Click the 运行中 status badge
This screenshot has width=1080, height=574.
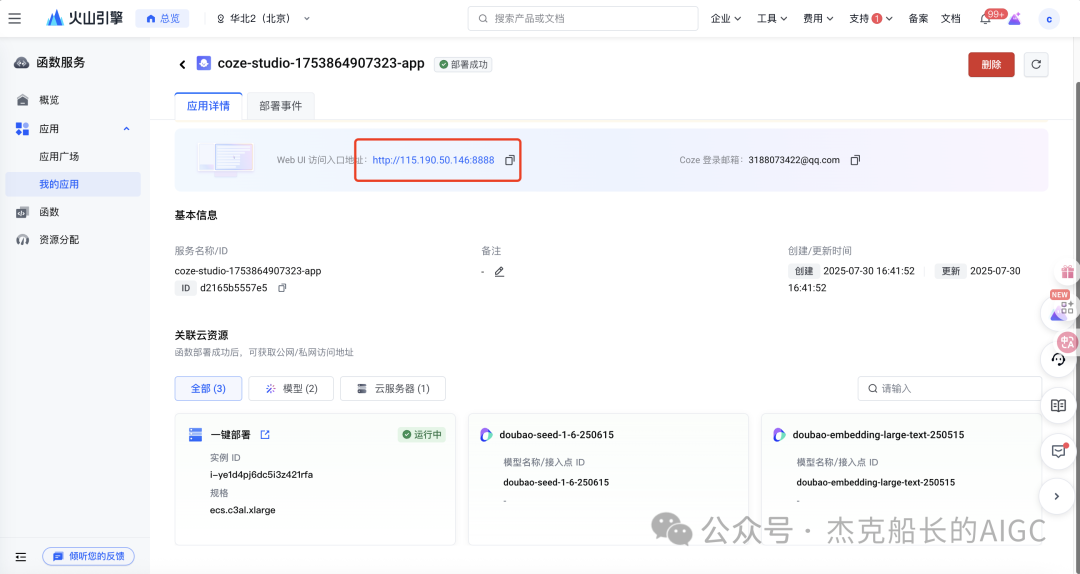(422, 435)
